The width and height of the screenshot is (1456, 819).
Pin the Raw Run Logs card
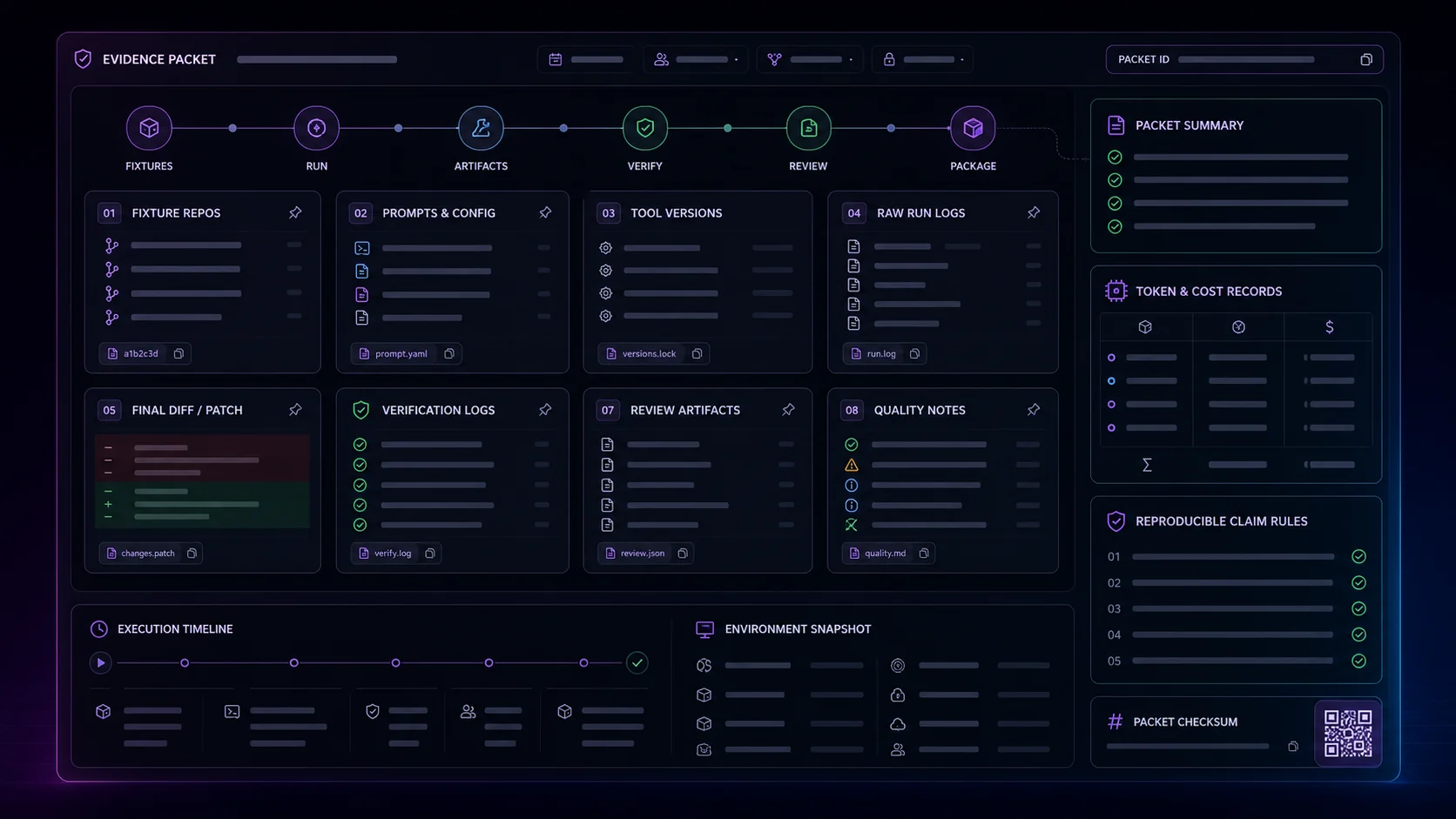click(1034, 212)
